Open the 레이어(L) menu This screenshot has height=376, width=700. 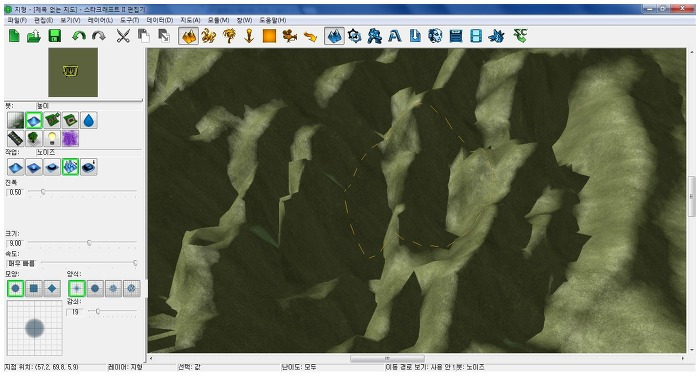(x=100, y=20)
